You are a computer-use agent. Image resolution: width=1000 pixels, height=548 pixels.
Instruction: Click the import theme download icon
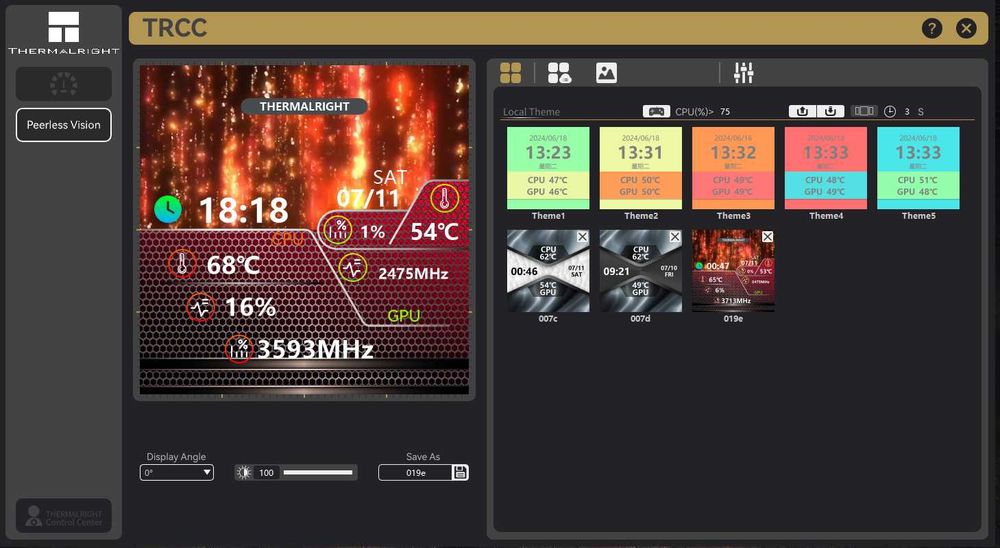tap(830, 111)
